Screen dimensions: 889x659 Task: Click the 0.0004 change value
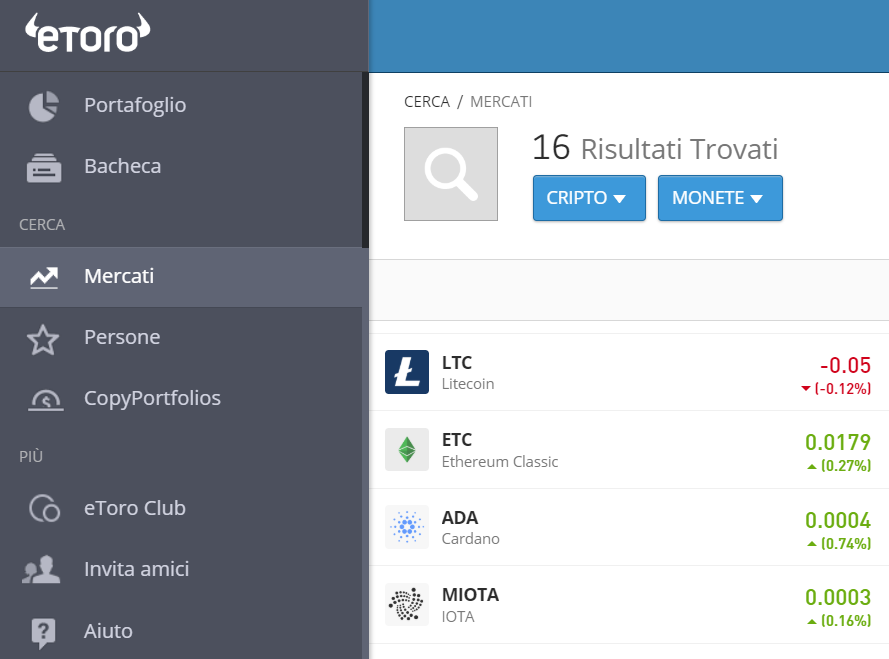(838, 521)
